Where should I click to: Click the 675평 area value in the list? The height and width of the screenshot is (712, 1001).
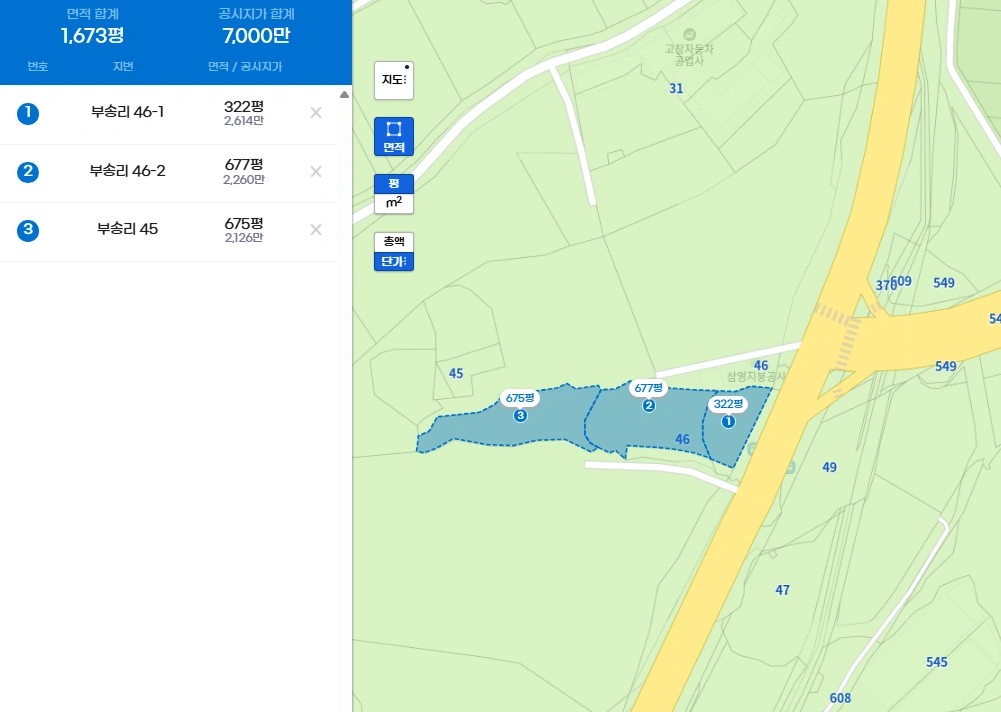pos(244,223)
